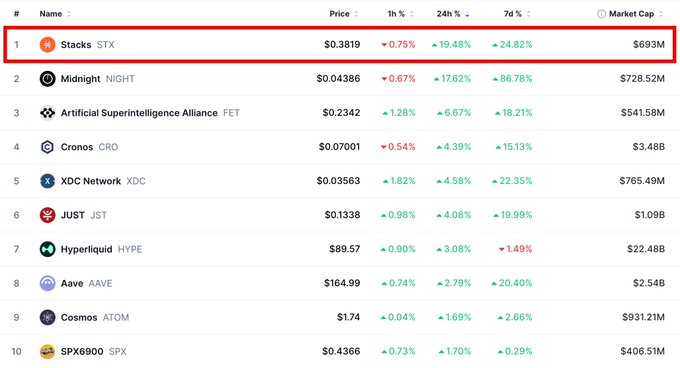Click JUST market cap $1.09B

point(650,215)
